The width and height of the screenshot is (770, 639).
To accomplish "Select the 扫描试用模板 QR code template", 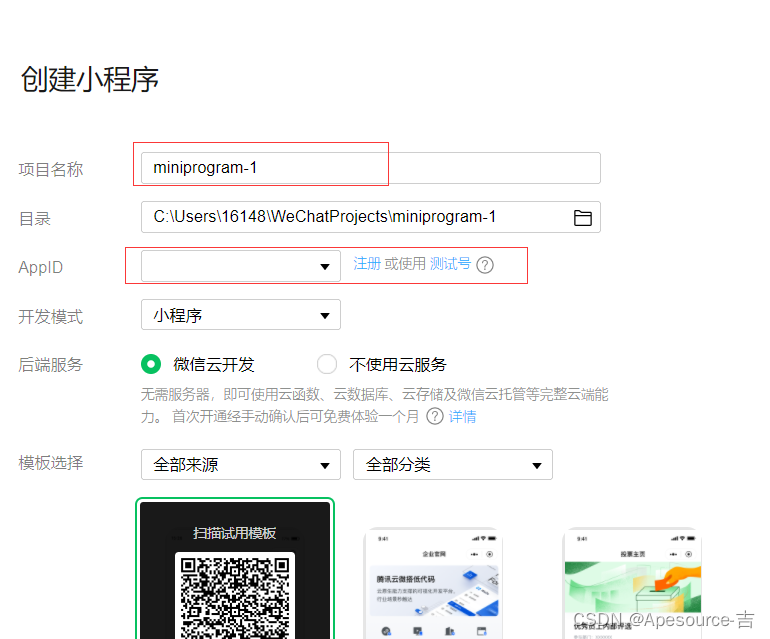I will click(235, 569).
